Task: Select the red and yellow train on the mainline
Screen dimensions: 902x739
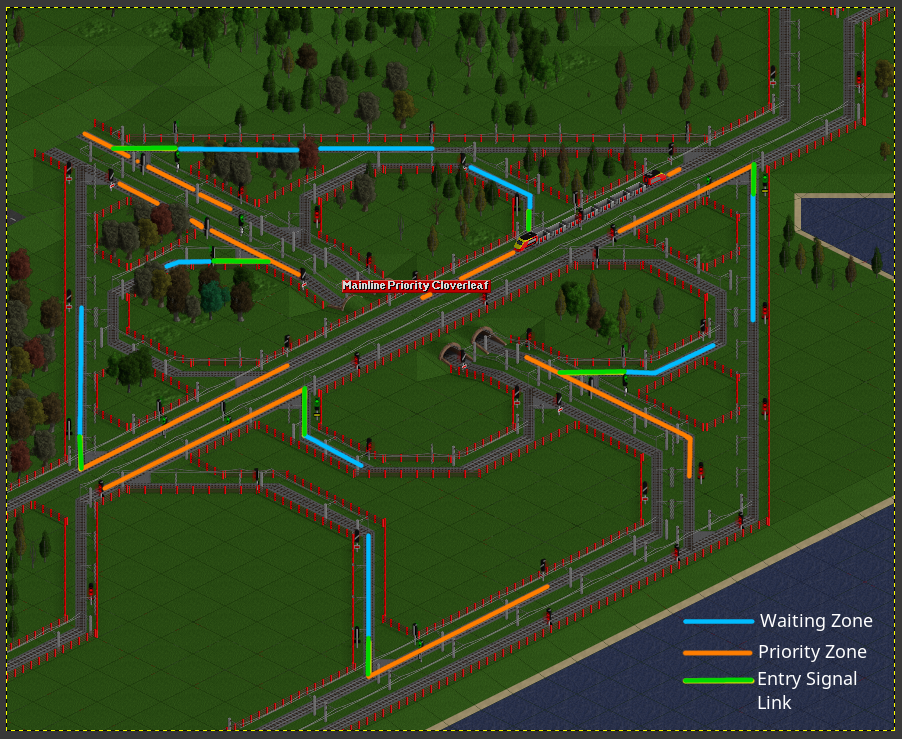Action: pyautogui.click(x=590, y=210)
